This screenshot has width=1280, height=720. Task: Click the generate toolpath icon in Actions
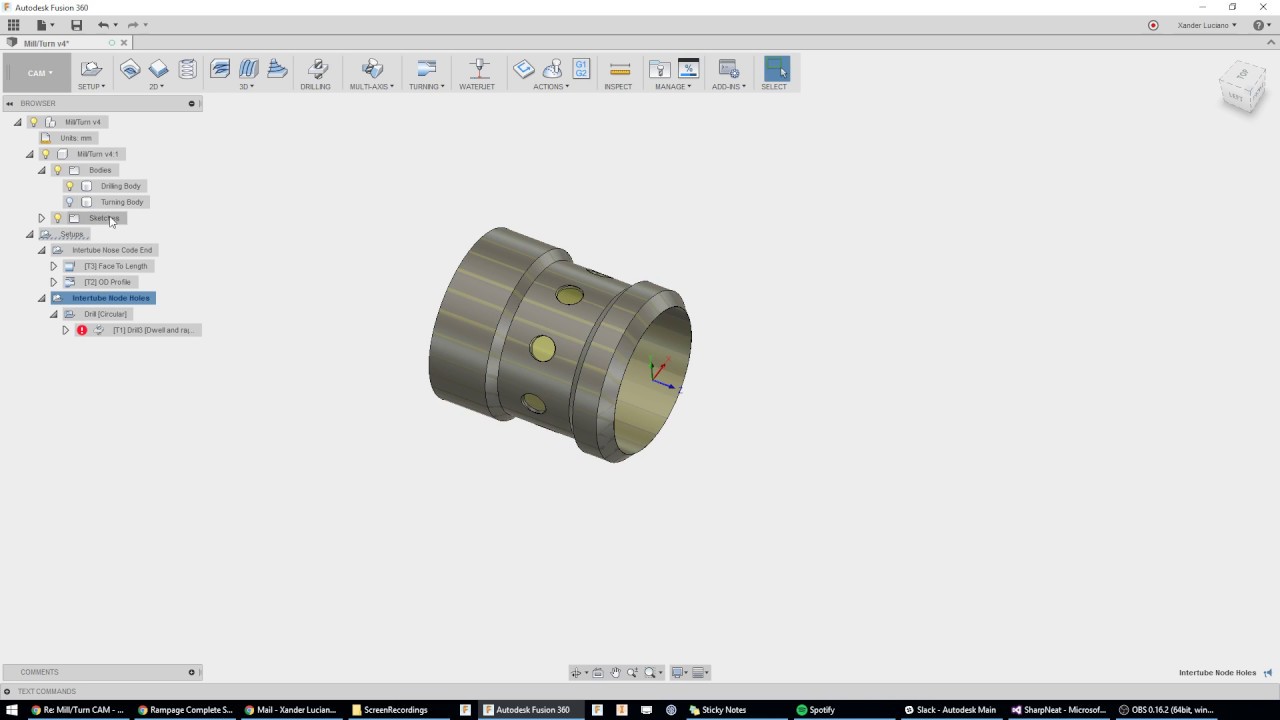[524, 68]
